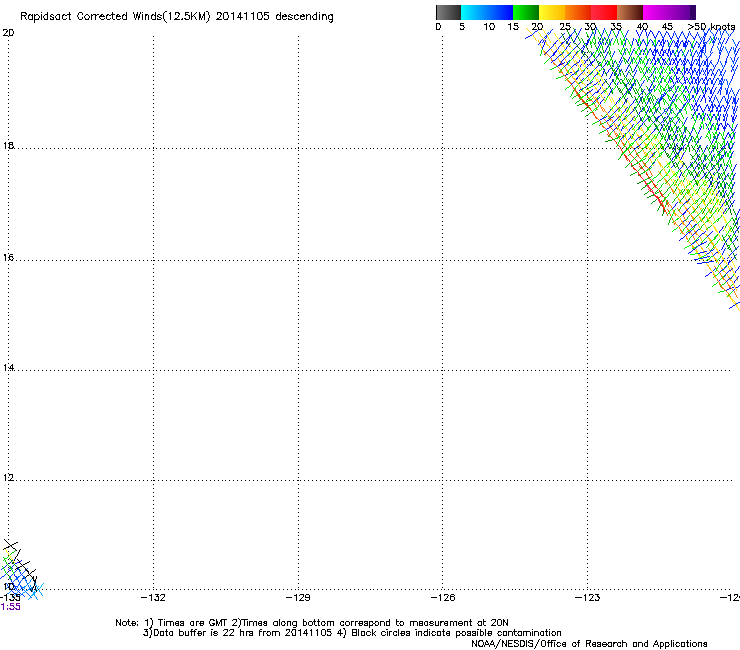Select the cyan-blue 5-15 knots legend segment

point(487,12)
